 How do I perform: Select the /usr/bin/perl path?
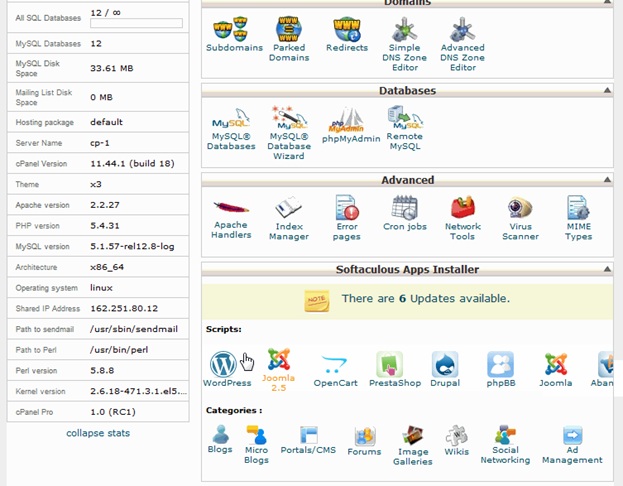pyautogui.click(x=119, y=350)
